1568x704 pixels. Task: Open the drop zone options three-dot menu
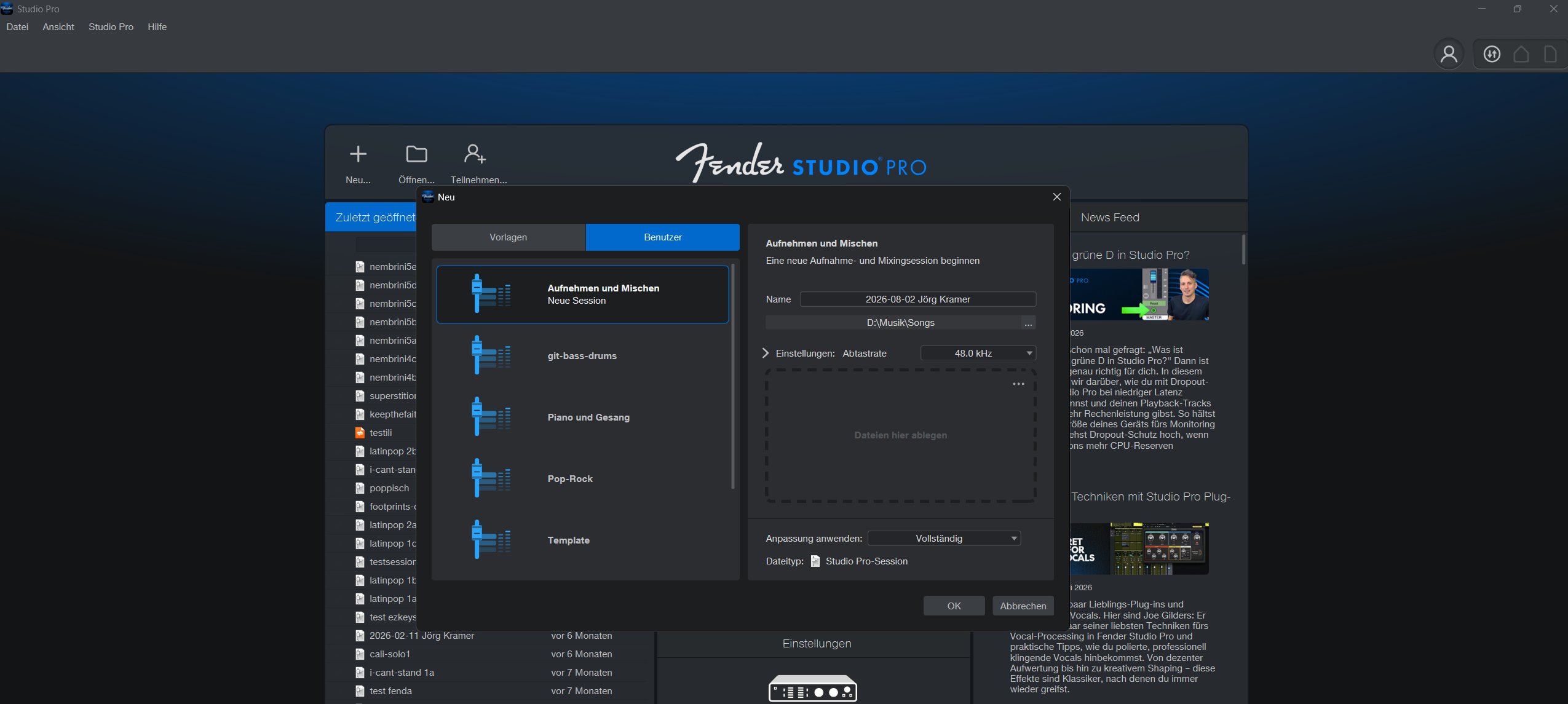1018,384
